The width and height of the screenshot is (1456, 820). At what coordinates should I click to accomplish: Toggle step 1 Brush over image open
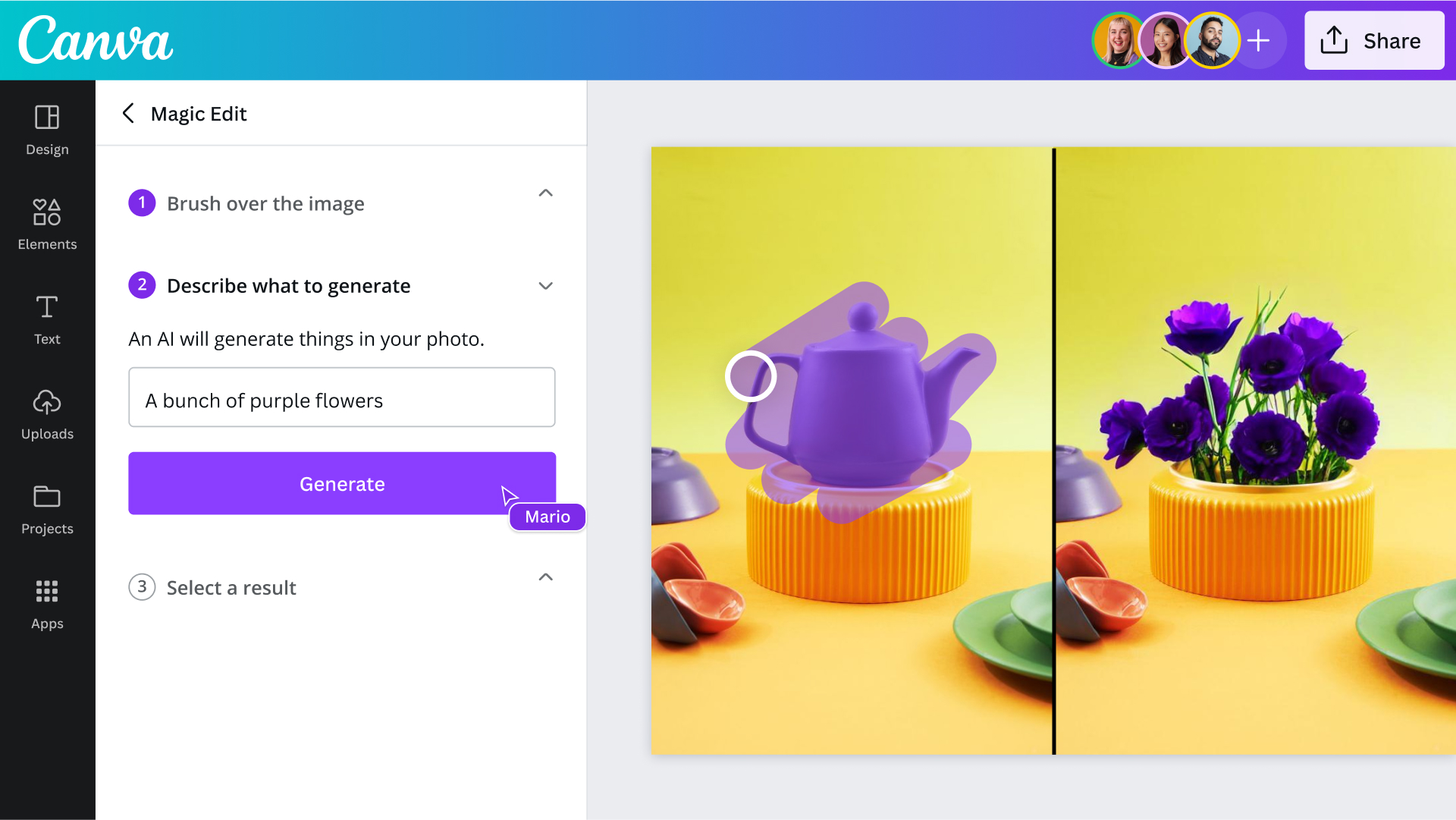(x=545, y=194)
